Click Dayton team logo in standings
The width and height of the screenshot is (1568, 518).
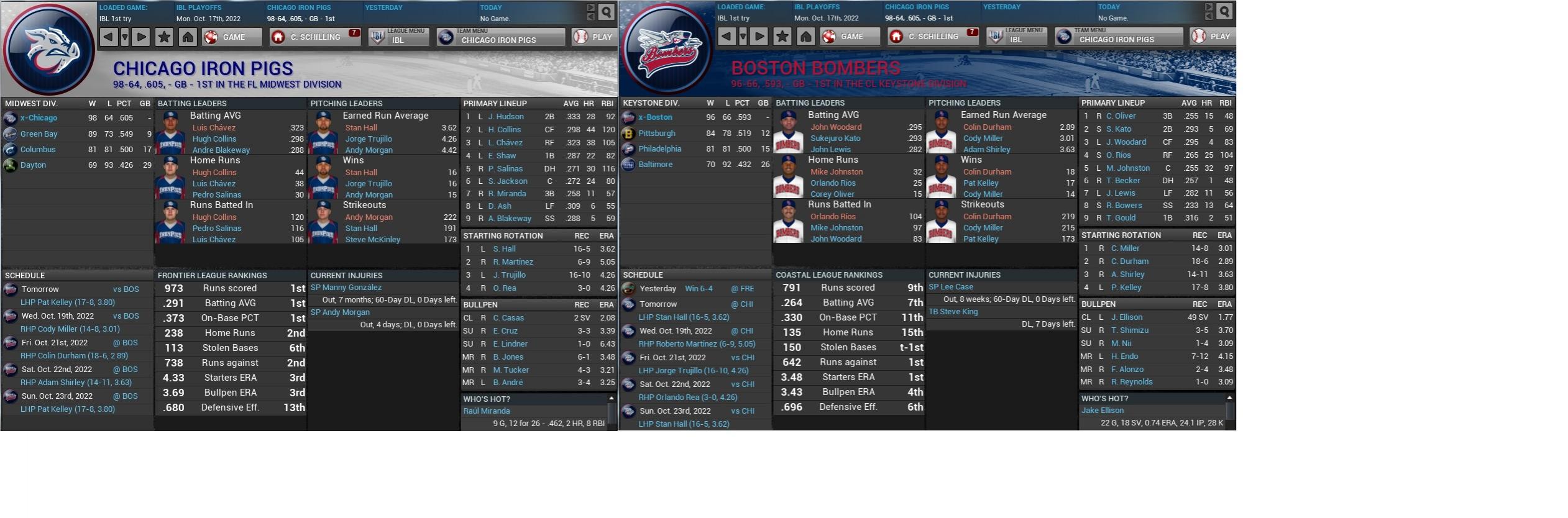coord(10,165)
